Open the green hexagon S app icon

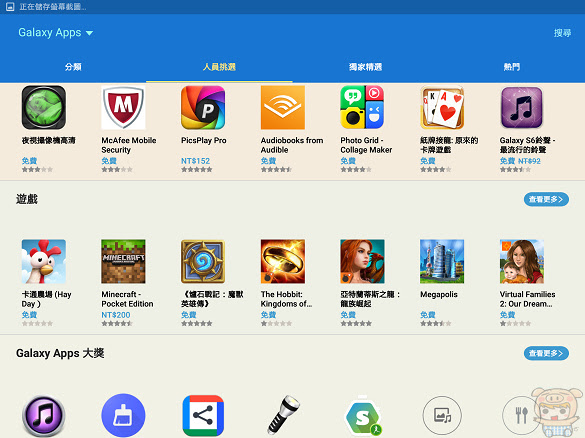(x=363, y=416)
